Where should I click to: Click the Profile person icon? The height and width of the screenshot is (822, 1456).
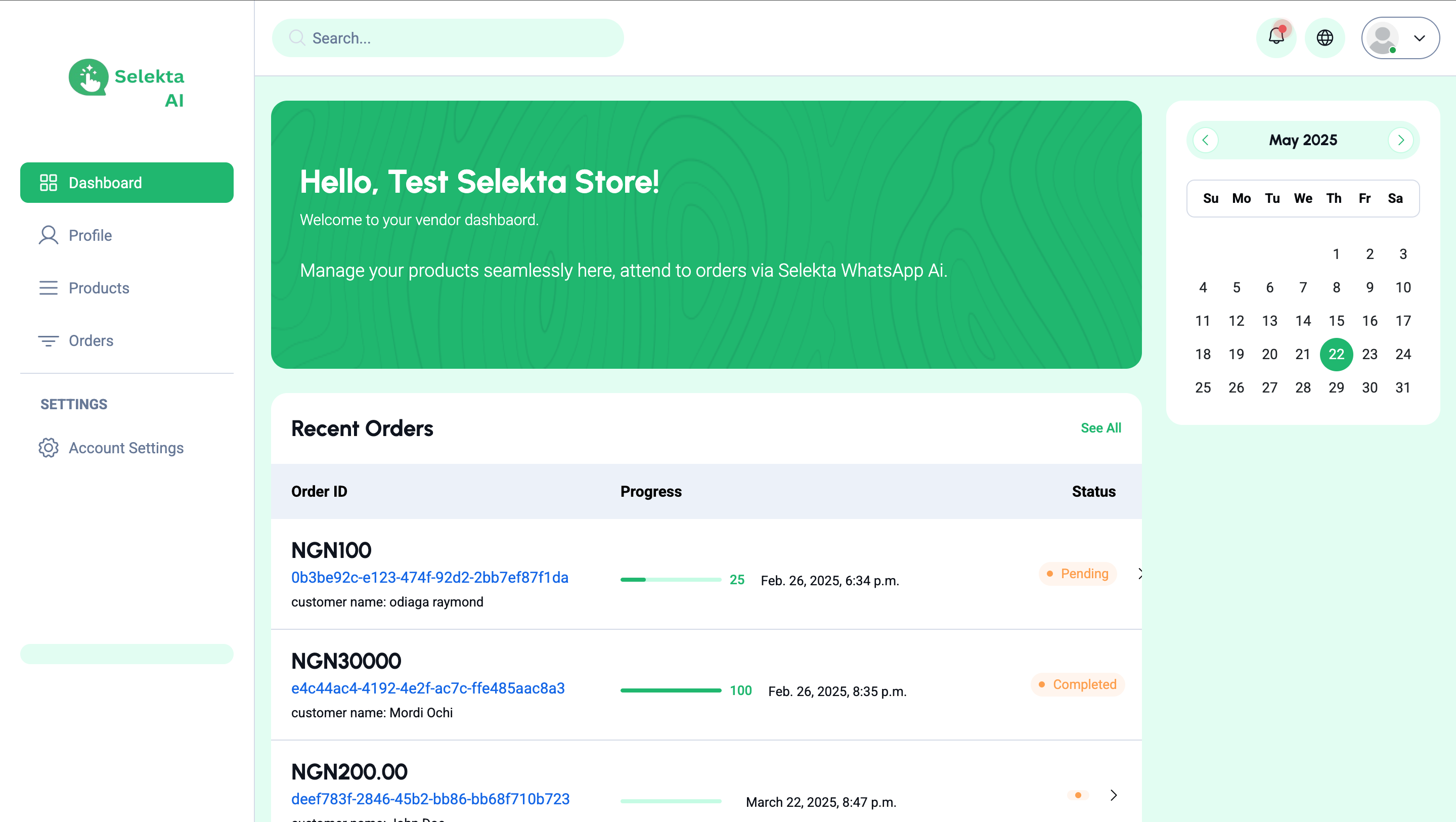pyautogui.click(x=48, y=235)
